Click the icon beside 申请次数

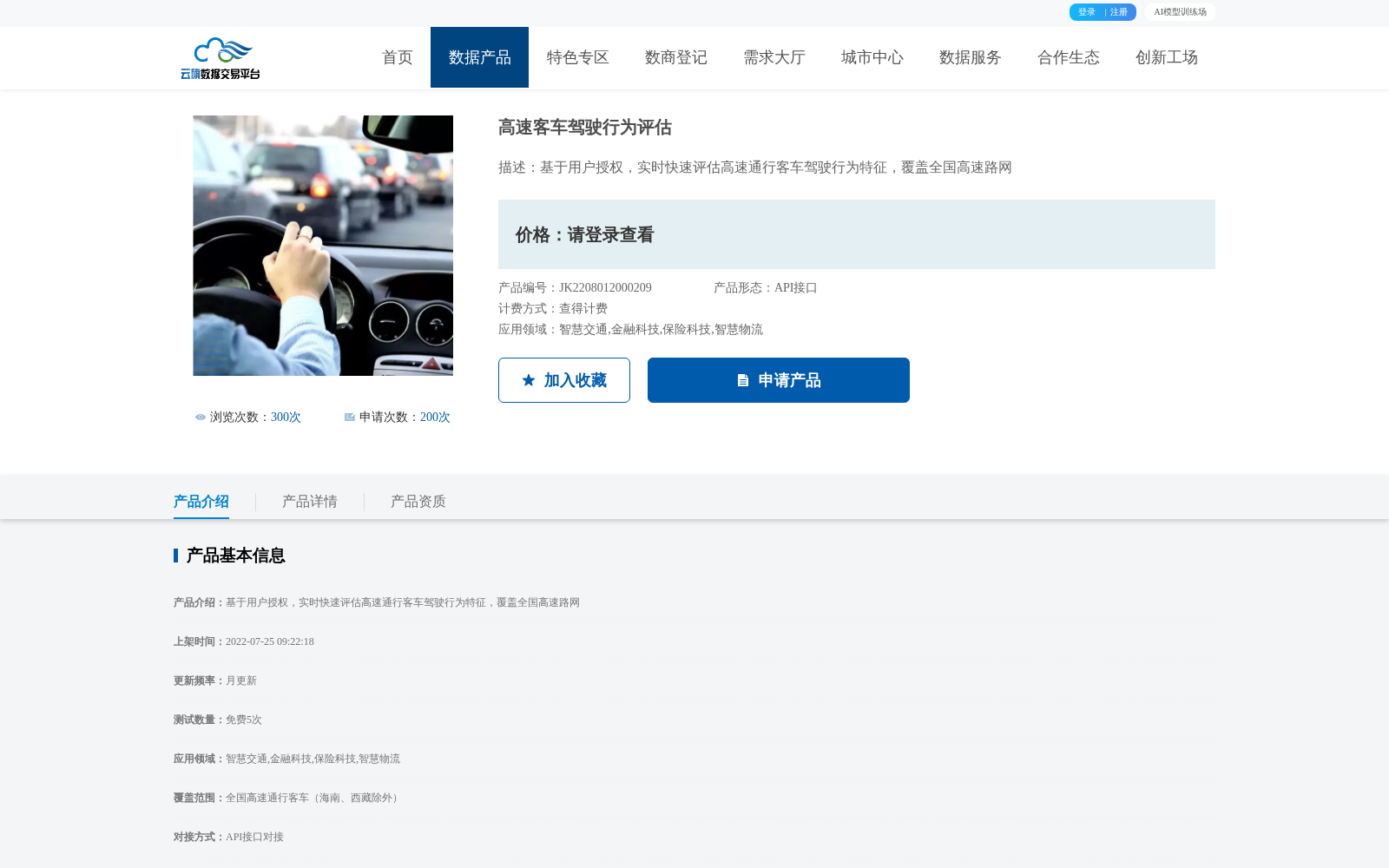[x=350, y=418]
